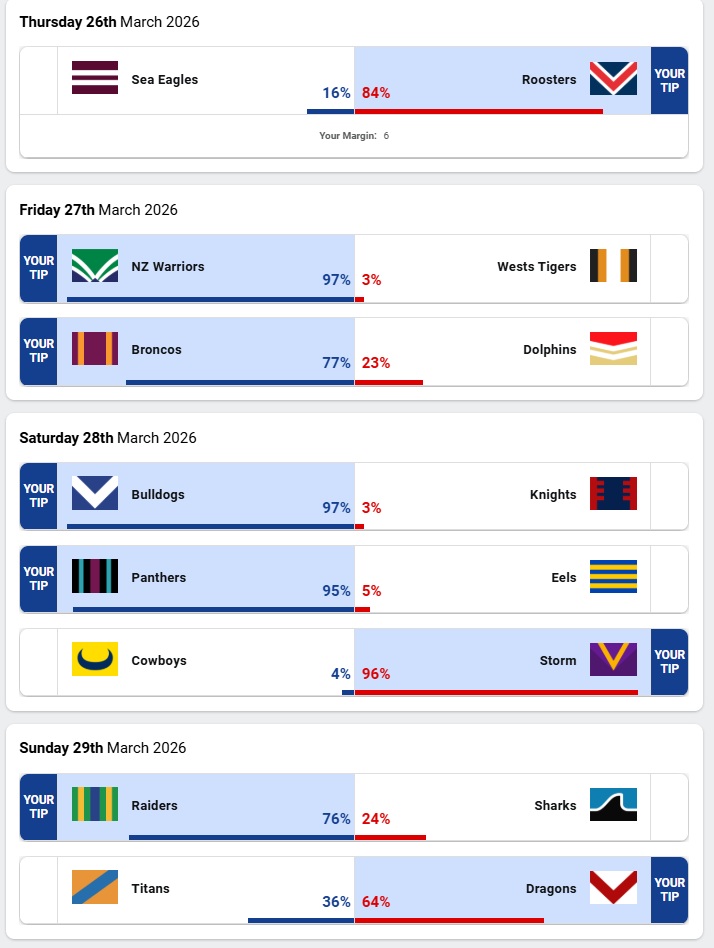Image resolution: width=714 pixels, height=948 pixels.
Task: Click the Titans team logo
Action: coord(95,888)
